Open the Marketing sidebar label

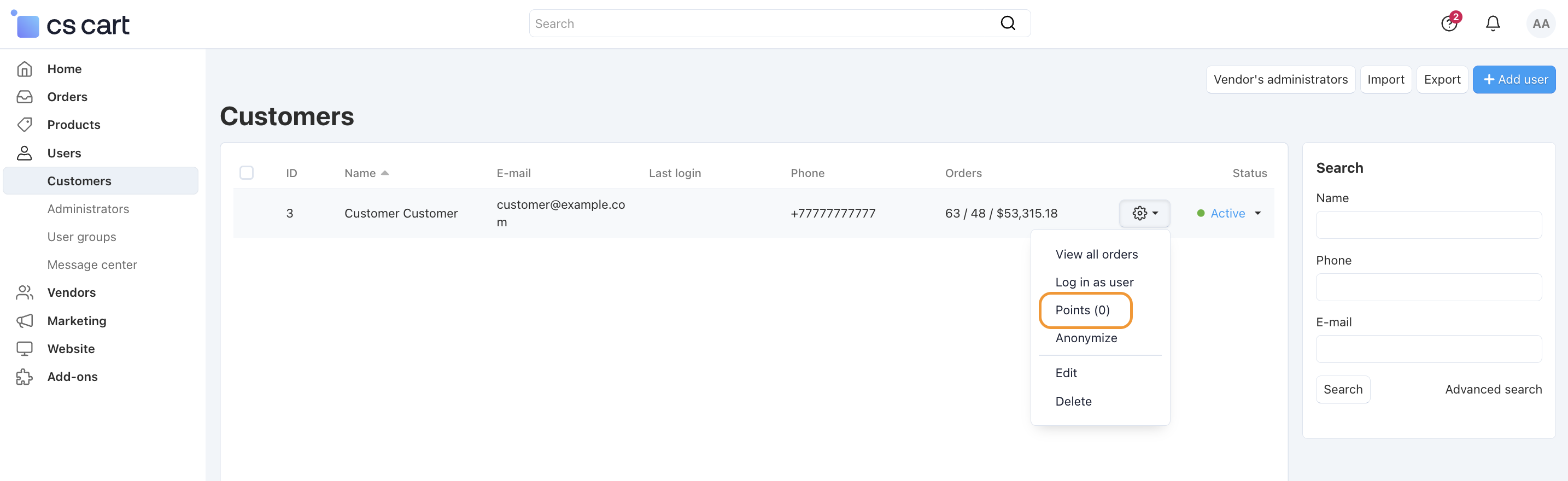point(77,321)
